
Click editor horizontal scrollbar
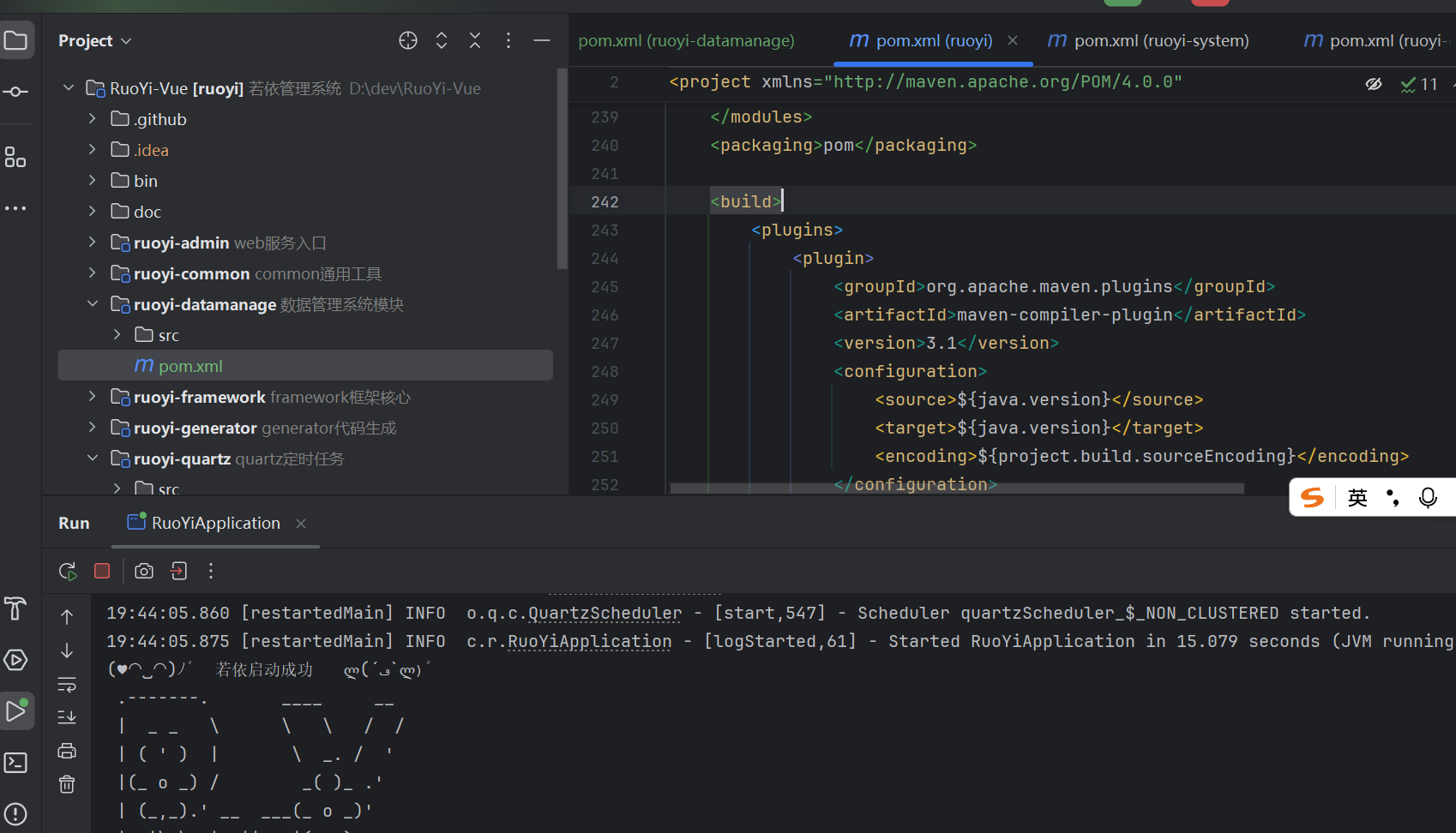[957, 488]
